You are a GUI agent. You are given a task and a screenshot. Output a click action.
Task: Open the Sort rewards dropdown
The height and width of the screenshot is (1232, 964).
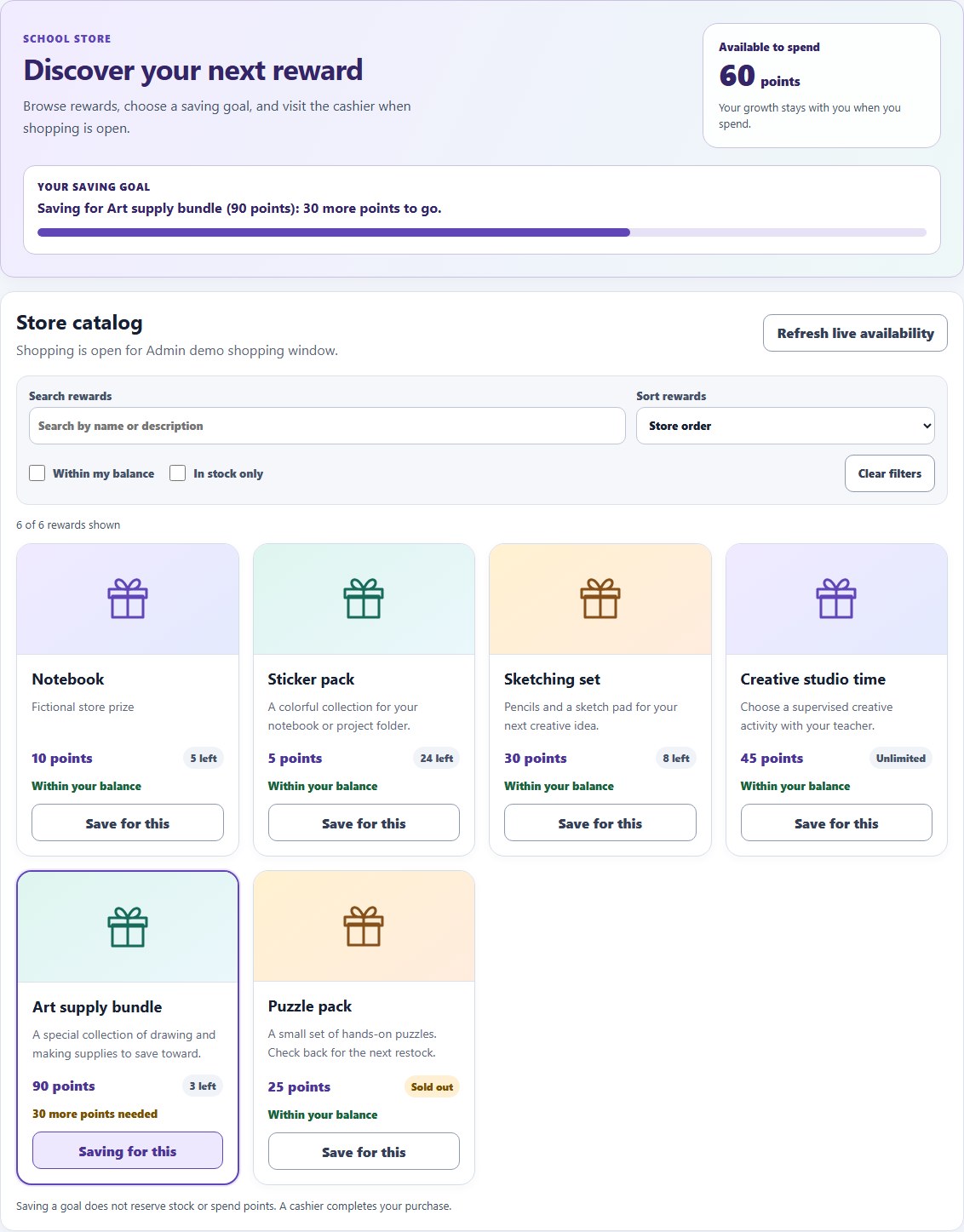coord(785,426)
